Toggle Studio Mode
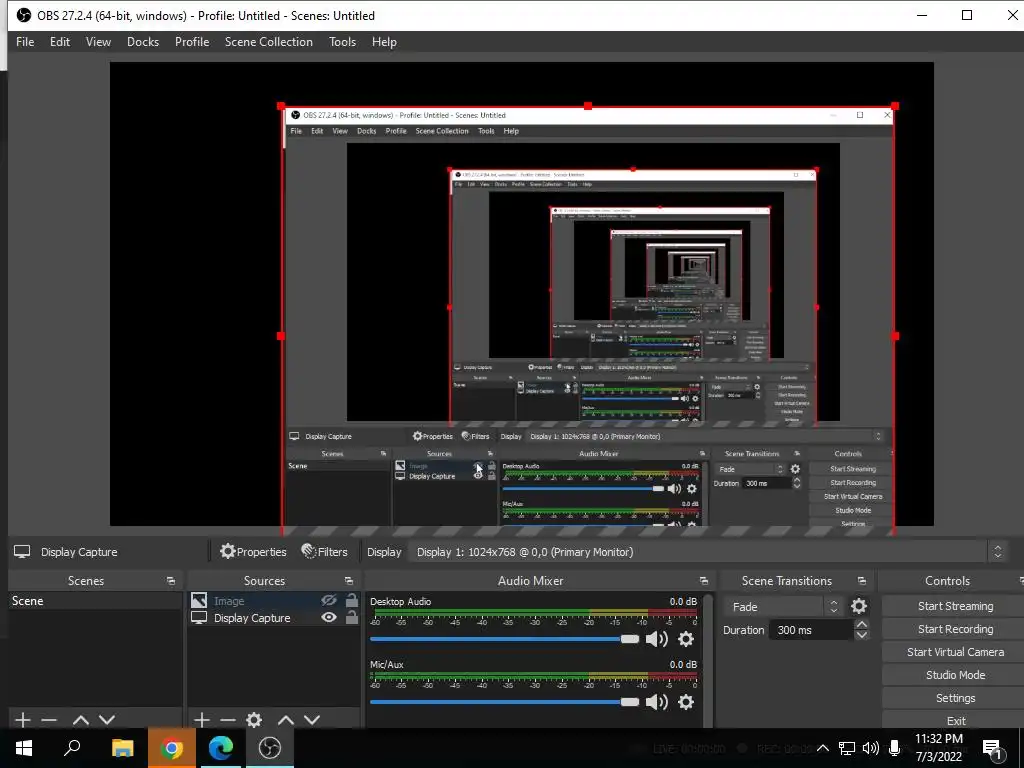The width and height of the screenshot is (1024, 768). tap(955, 675)
